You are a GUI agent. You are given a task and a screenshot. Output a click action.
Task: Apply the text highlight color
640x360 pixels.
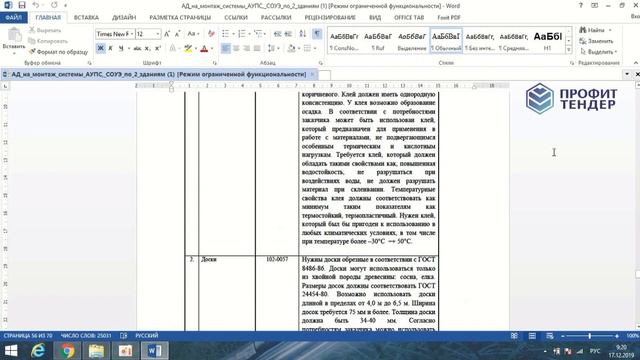tap(188, 49)
